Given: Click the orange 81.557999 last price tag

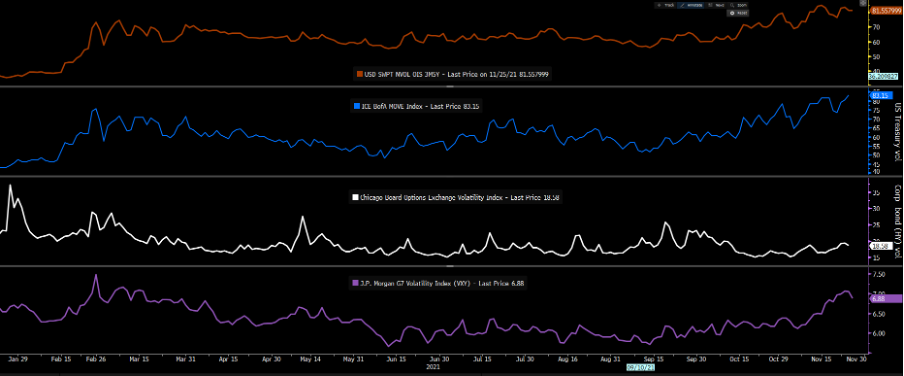Looking at the screenshot, I should pyautogui.click(x=886, y=10).
